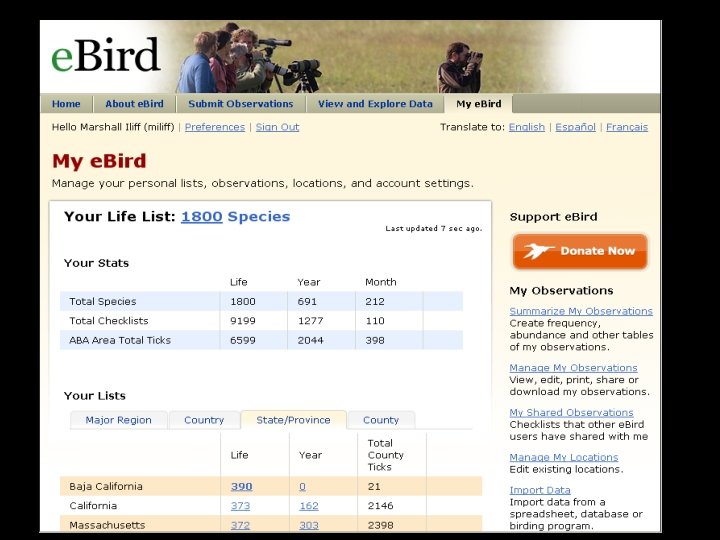Click Massachusetts county ticks value 2398

point(380,525)
